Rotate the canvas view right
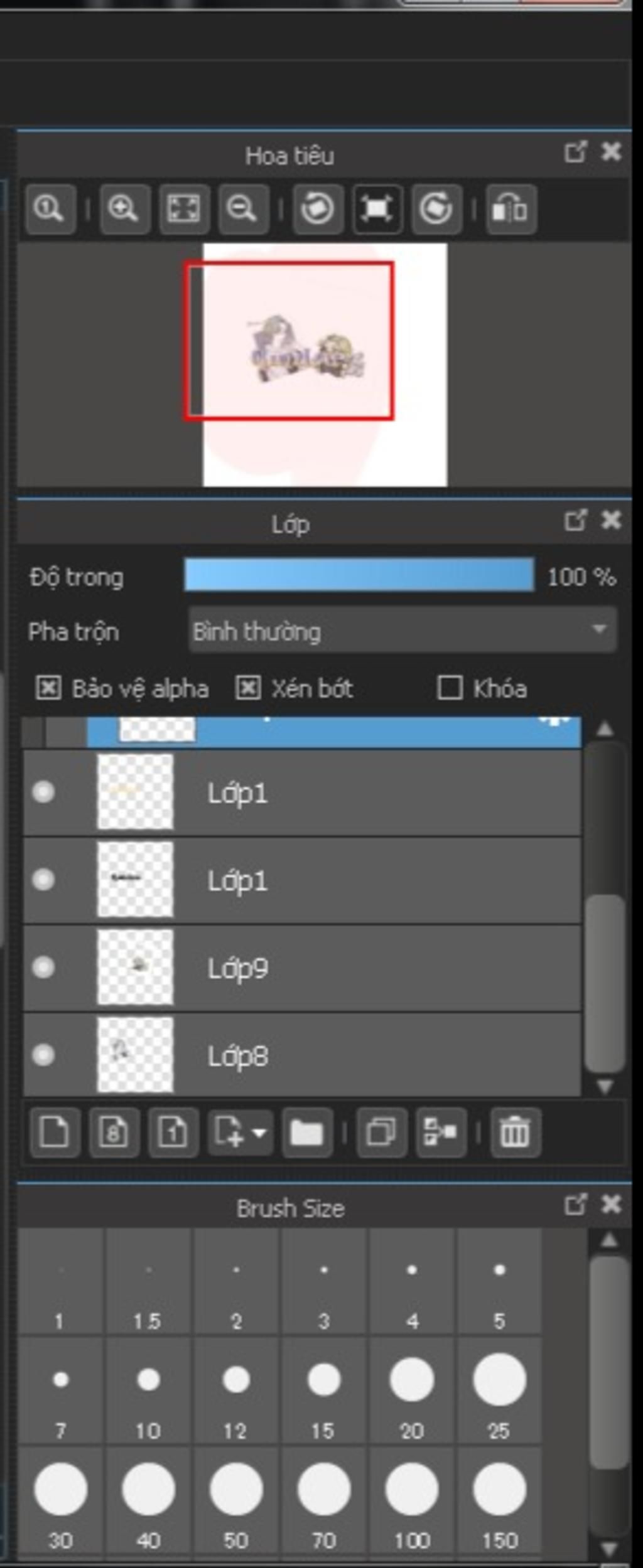The height and width of the screenshot is (1568, 643). tap(436, 209)
